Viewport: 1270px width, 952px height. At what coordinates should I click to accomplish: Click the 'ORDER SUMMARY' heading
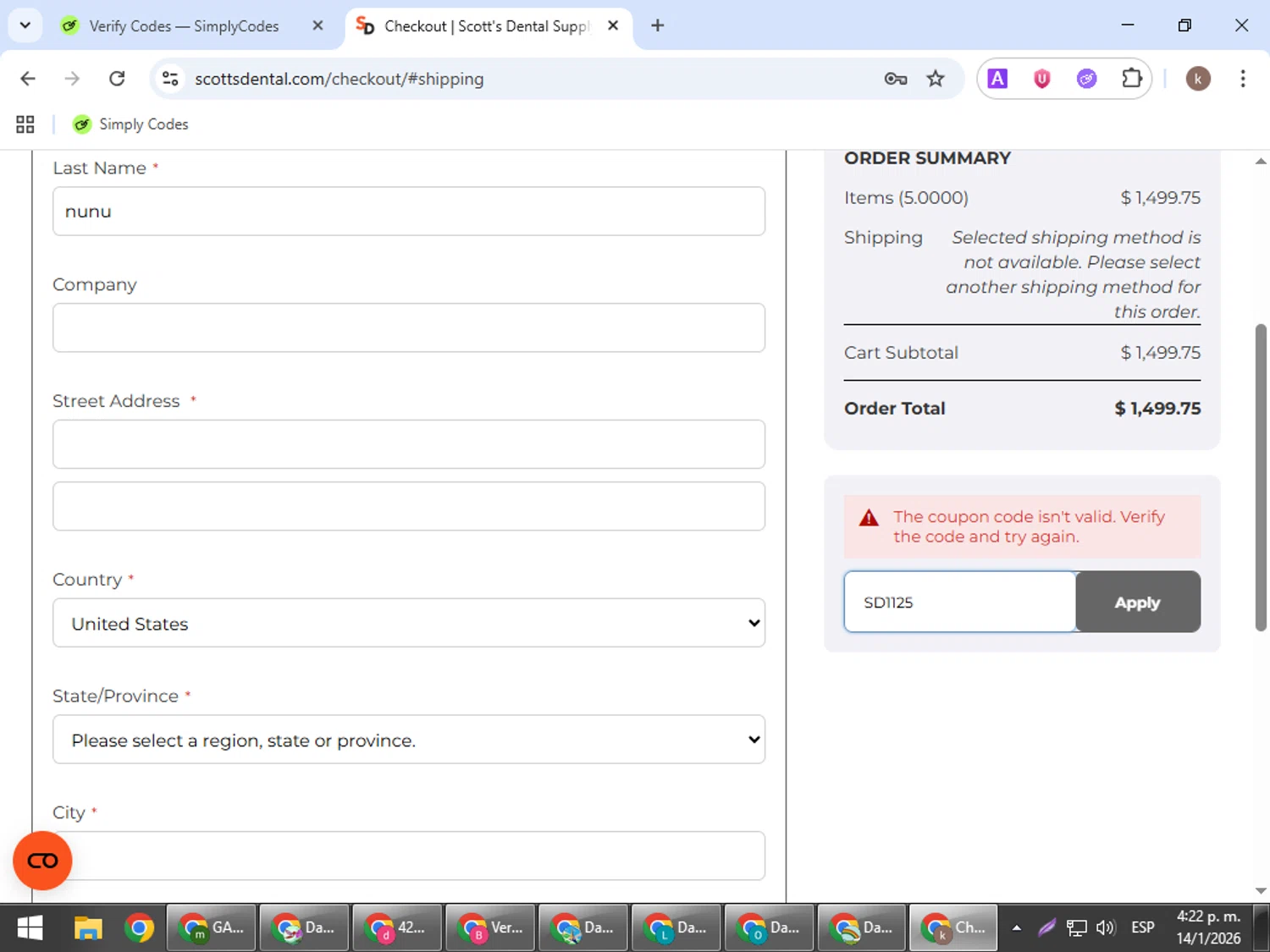[x=928, y=158]
